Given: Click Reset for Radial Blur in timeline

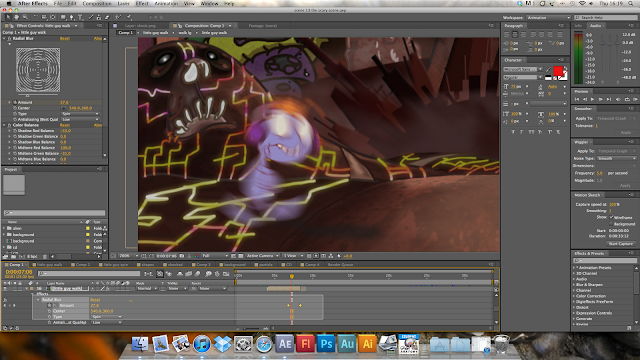Looking at the screenshot, I should pyautogui.click(x=95, y=300).
